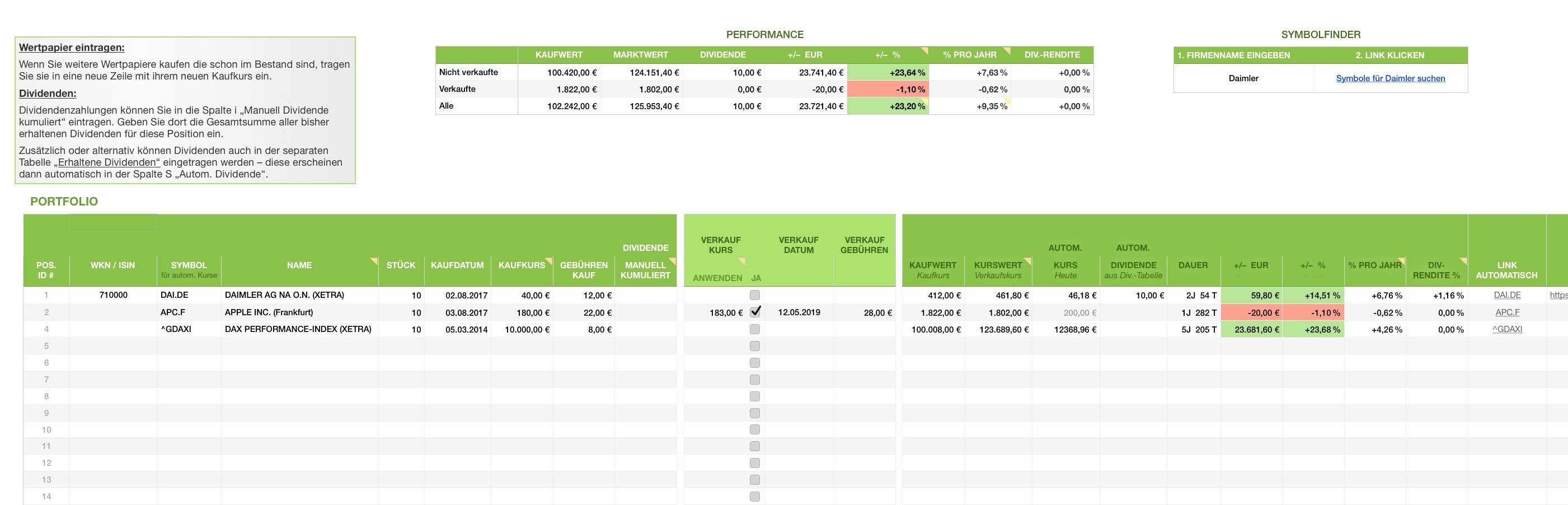Viewport: 1568px width, 505px height.
Task: Toggle the sale checkbox in position row 5
Action: [755, 346]
